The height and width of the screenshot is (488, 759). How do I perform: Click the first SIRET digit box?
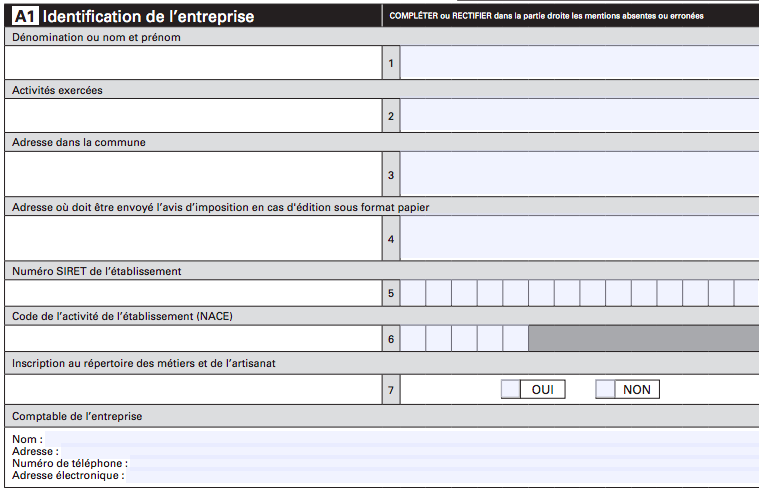tap(413, 293)
